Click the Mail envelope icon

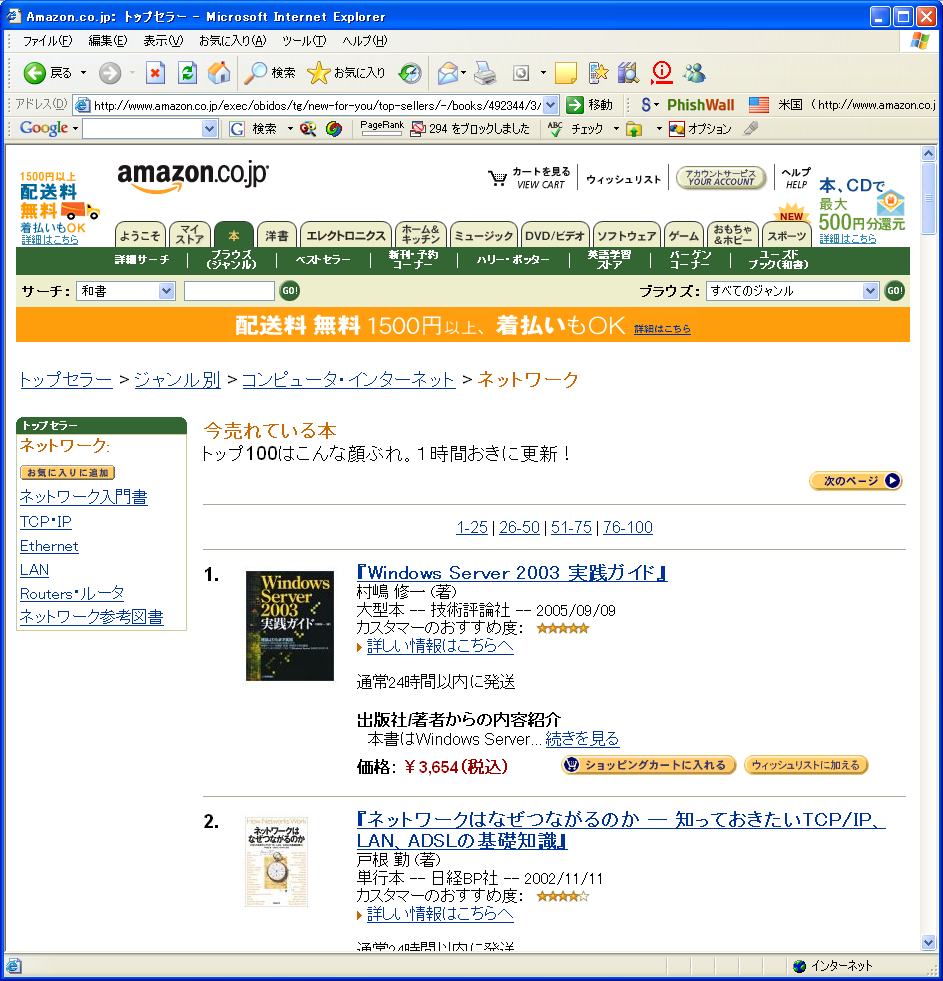tap(447, 73)
